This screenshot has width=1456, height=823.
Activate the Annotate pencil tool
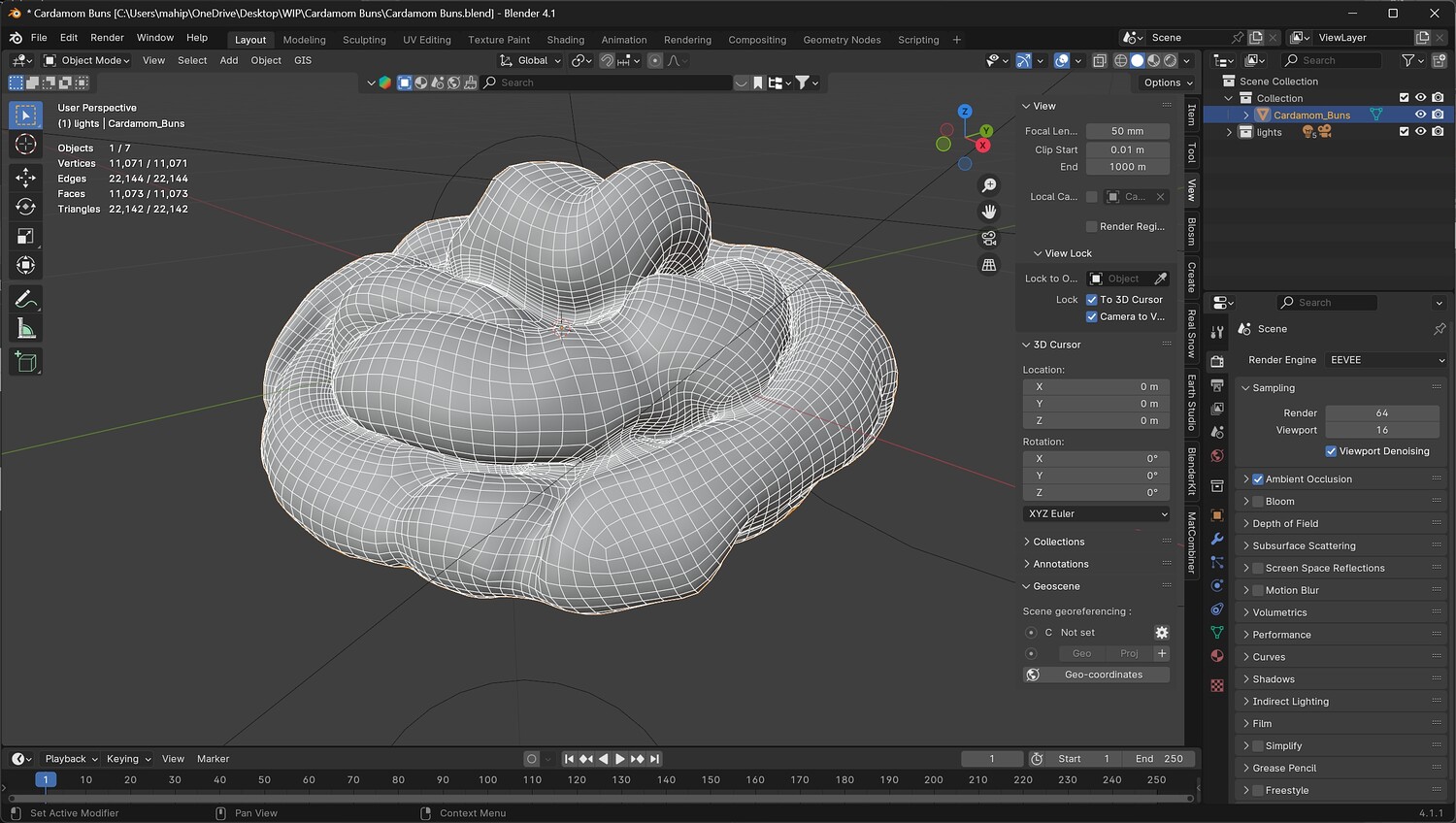tap(26, 299)
